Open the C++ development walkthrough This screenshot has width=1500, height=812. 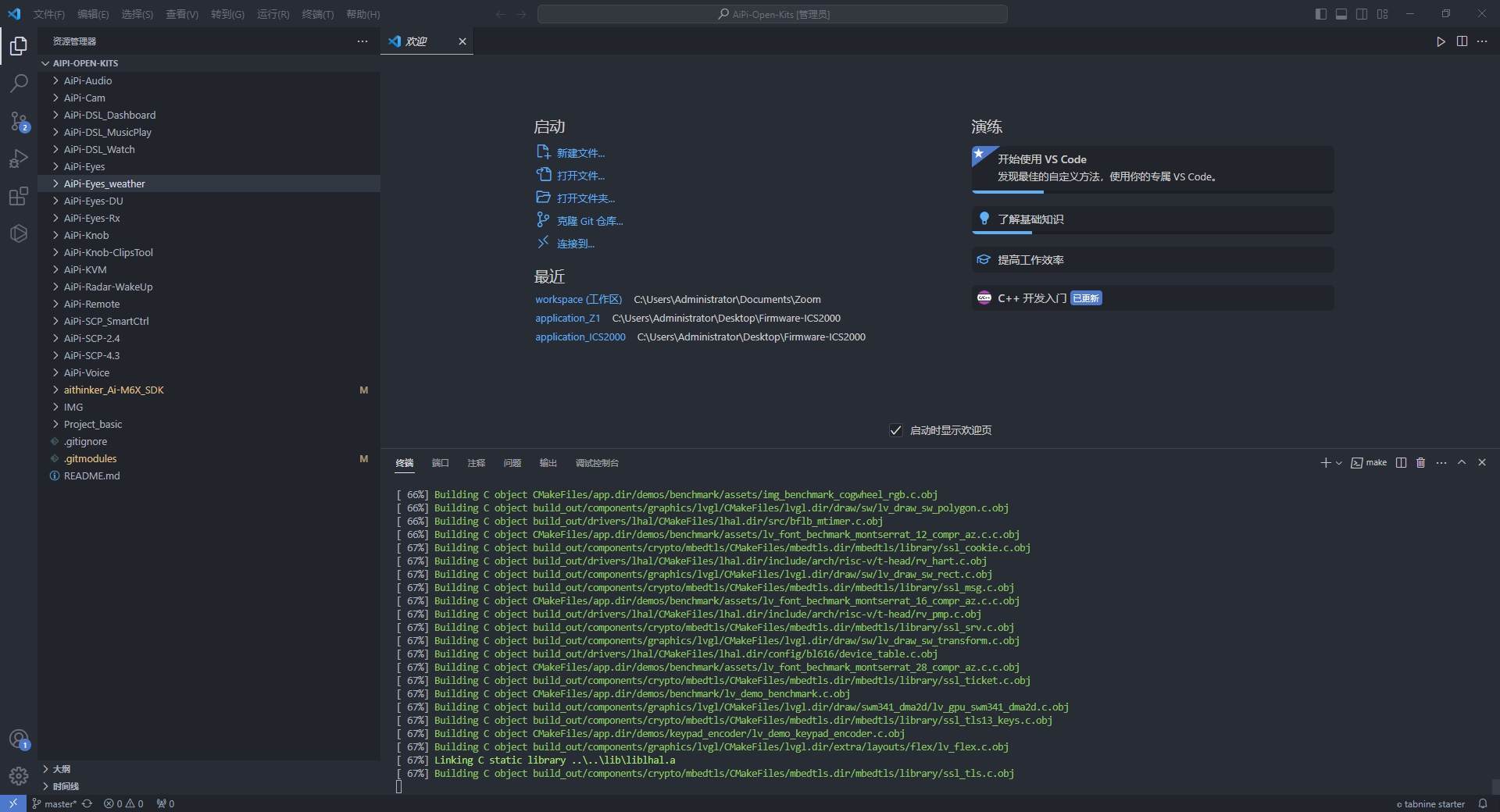1152,297
